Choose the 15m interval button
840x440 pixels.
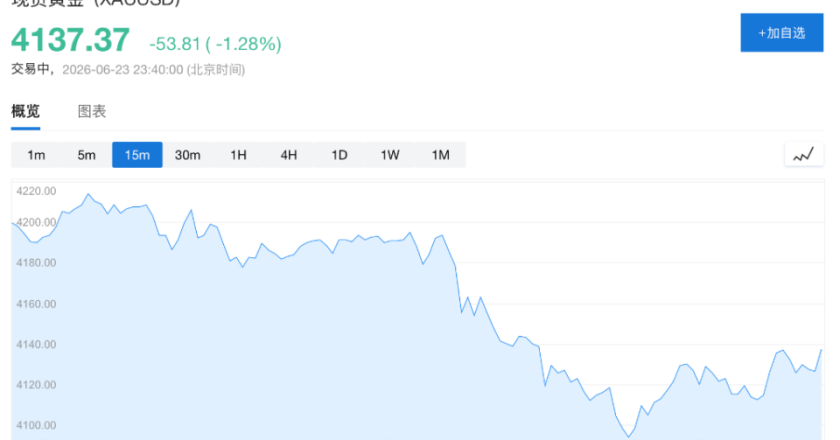click(x=137, y=155)
